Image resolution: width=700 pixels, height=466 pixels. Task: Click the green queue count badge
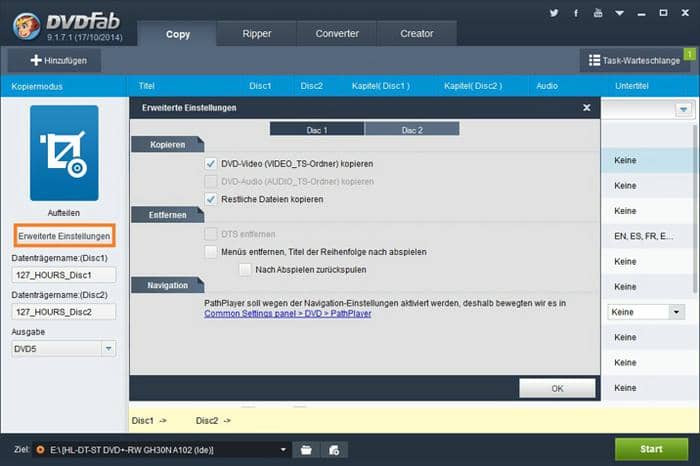pyautogui.click(x=690, y=54)
